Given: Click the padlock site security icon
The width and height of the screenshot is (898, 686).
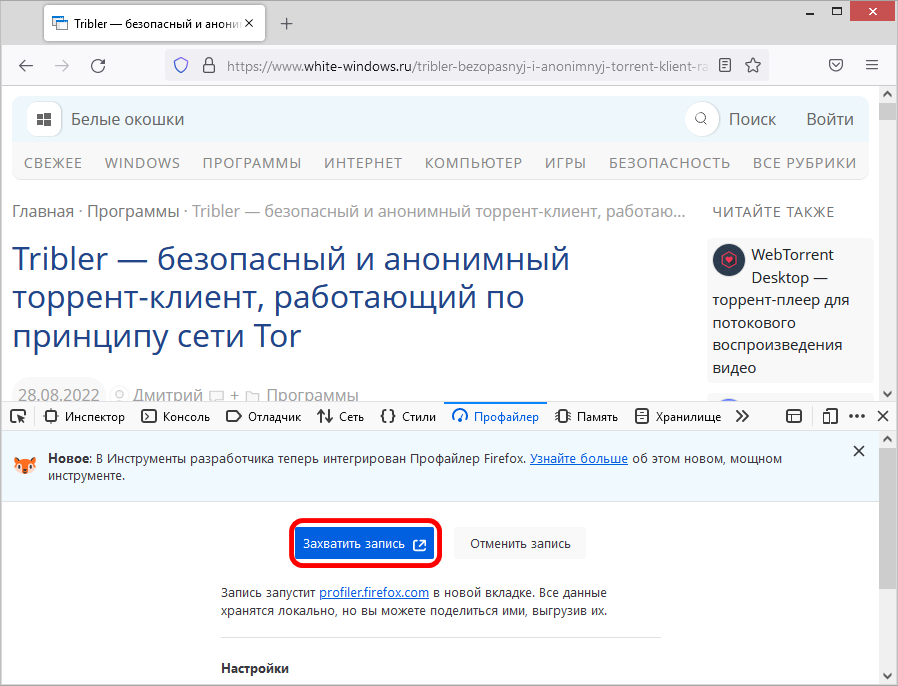Looking at the screenshot, I should point(209,65).
